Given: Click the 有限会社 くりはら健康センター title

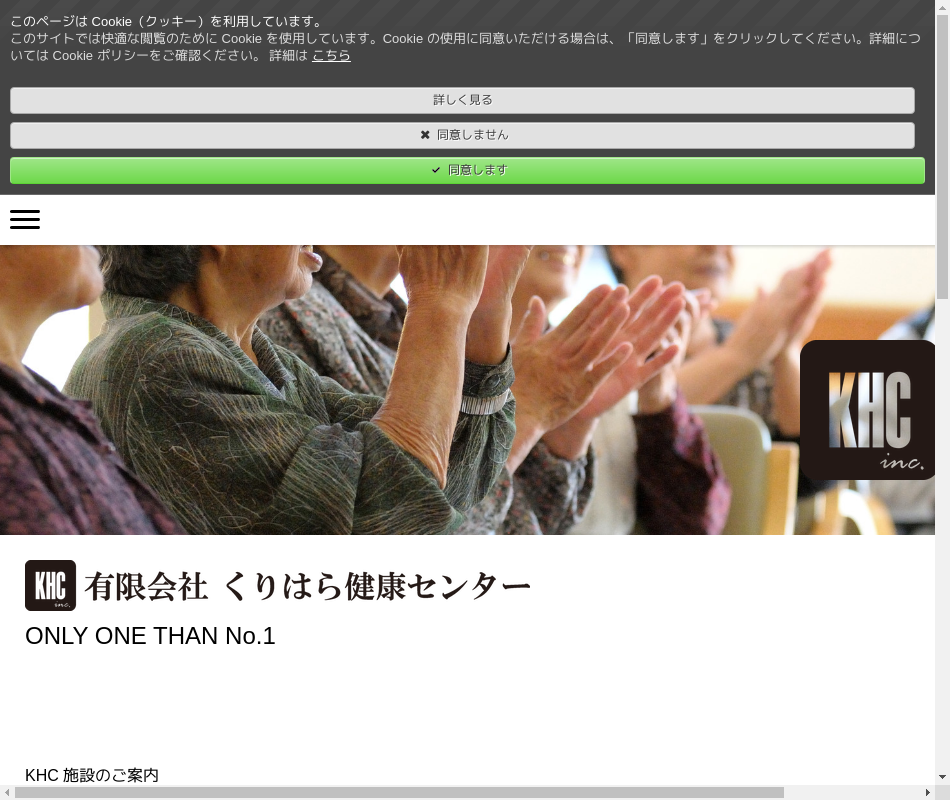Looking at the screenshot, I should [307, 586].
